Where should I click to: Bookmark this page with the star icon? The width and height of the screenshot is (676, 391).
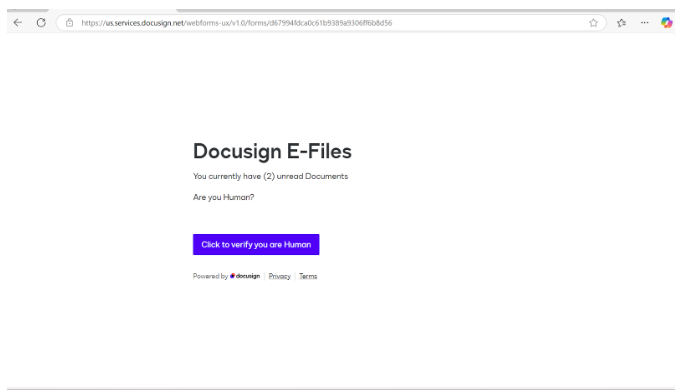[593, 23]
